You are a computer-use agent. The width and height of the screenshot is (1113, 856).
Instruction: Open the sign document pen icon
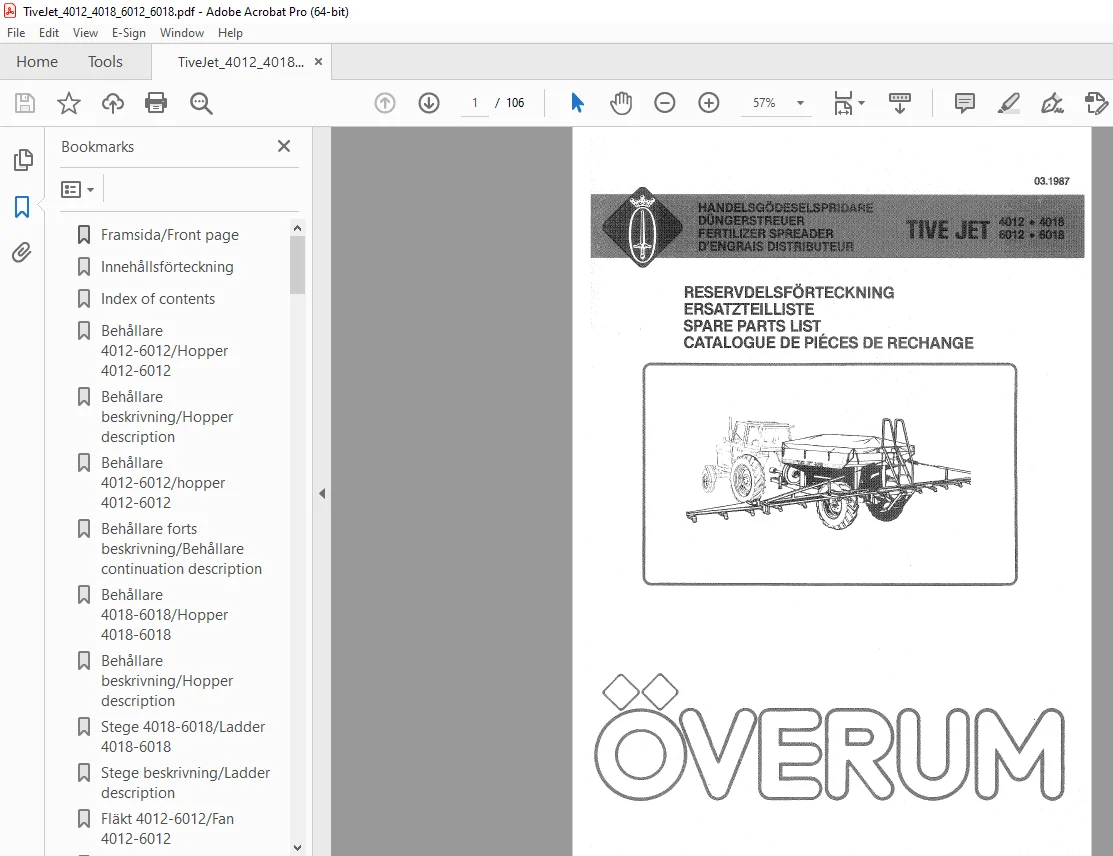click(x=1052, y=104)
